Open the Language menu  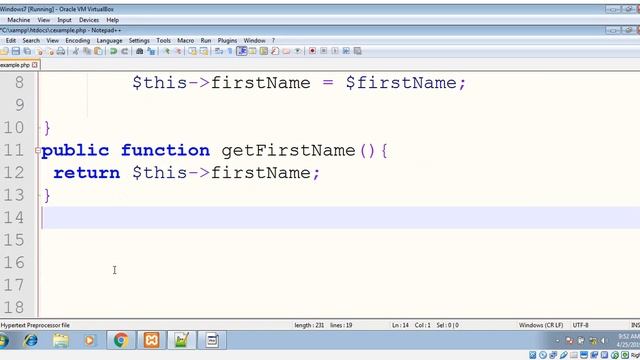109,40
